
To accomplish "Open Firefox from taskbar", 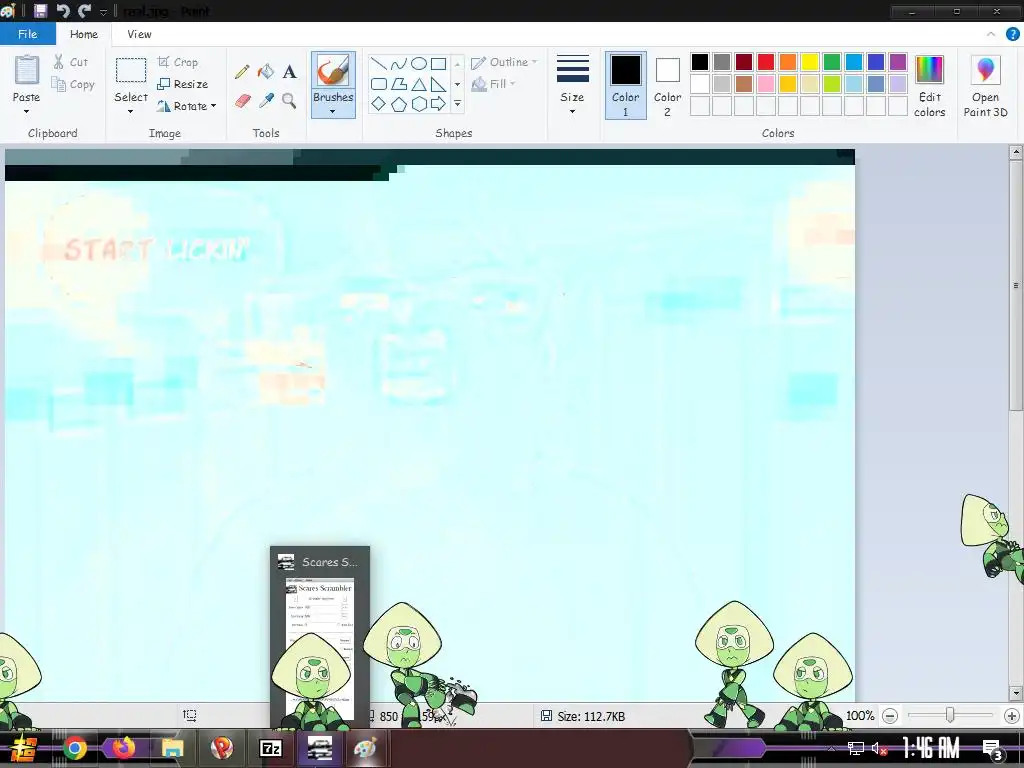I will point(123,748).
